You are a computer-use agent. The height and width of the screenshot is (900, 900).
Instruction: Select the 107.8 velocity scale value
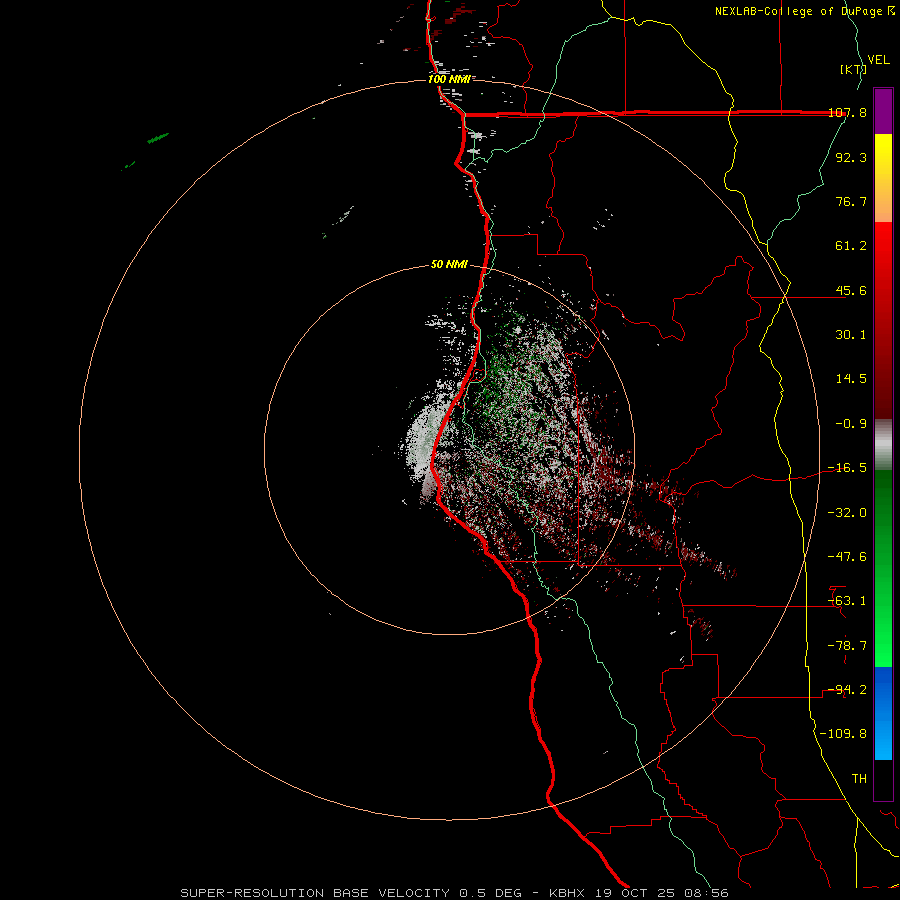click(x=847, y=112)
